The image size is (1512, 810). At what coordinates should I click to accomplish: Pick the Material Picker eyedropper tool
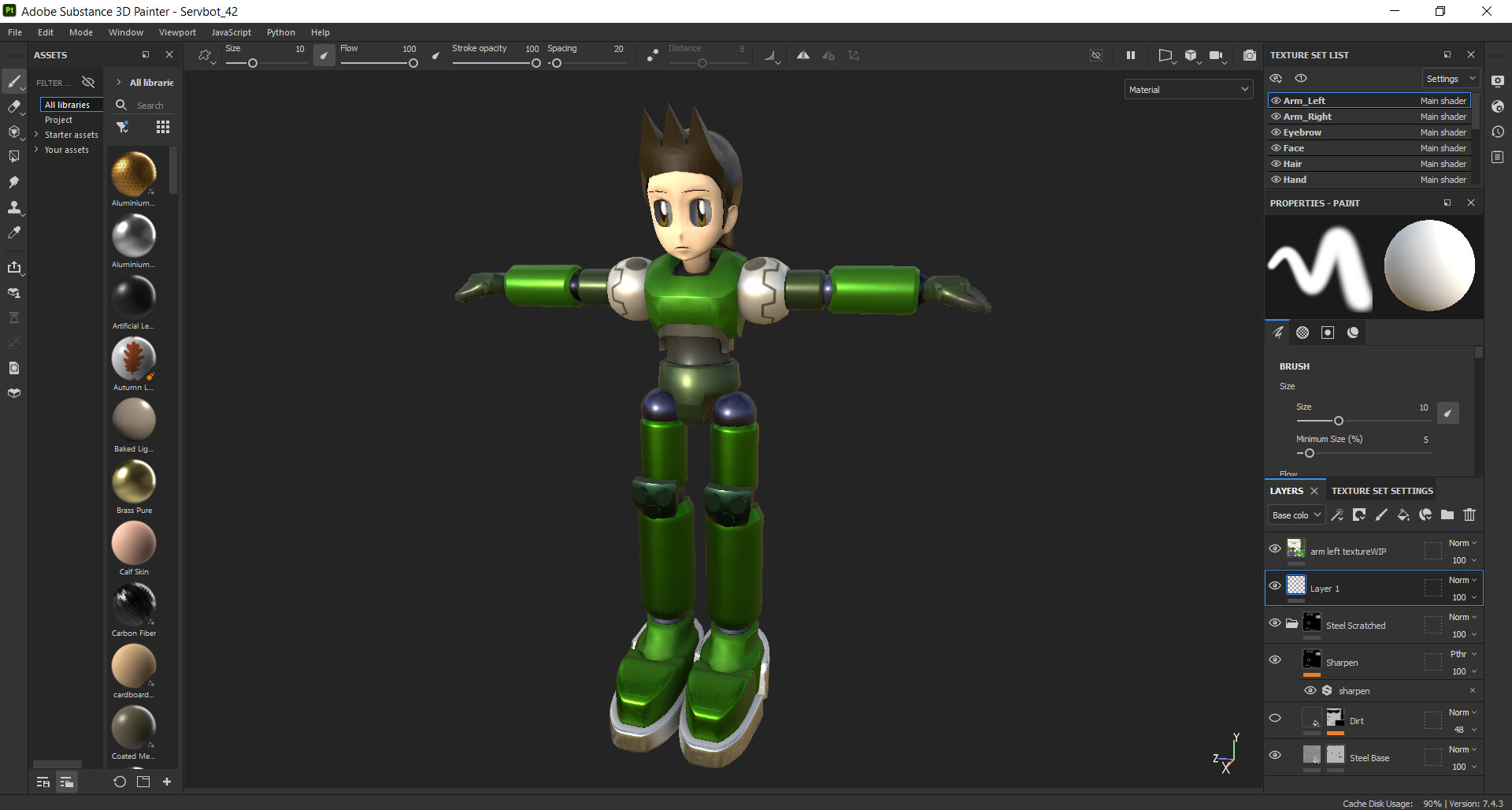point(13,232)
